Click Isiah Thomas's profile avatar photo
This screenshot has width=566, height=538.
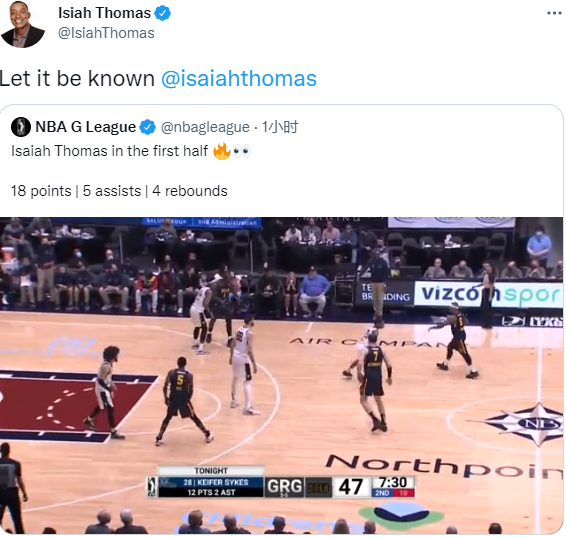point(22,24)
